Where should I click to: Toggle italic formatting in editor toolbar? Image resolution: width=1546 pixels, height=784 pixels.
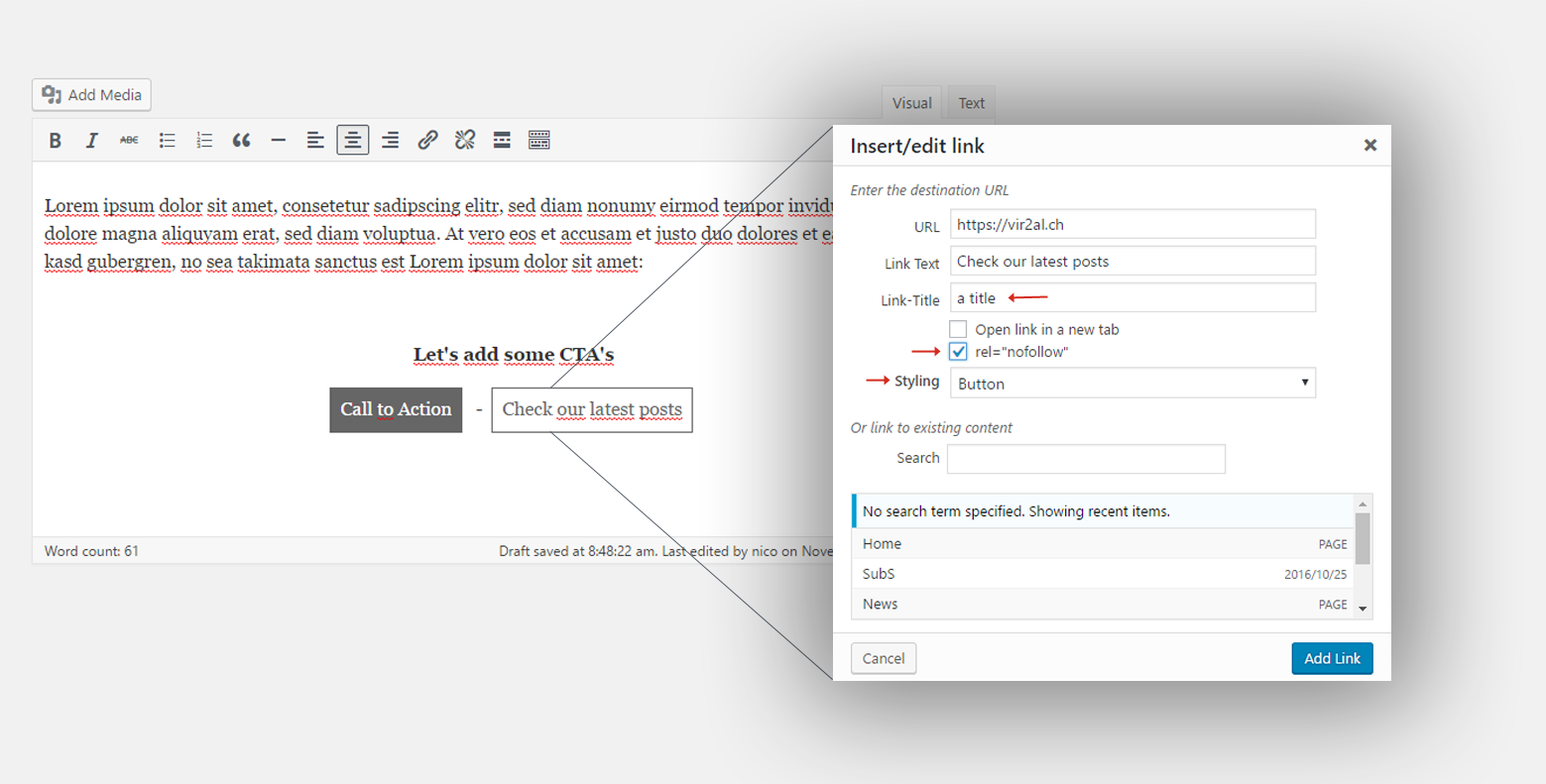click(92, 141)
